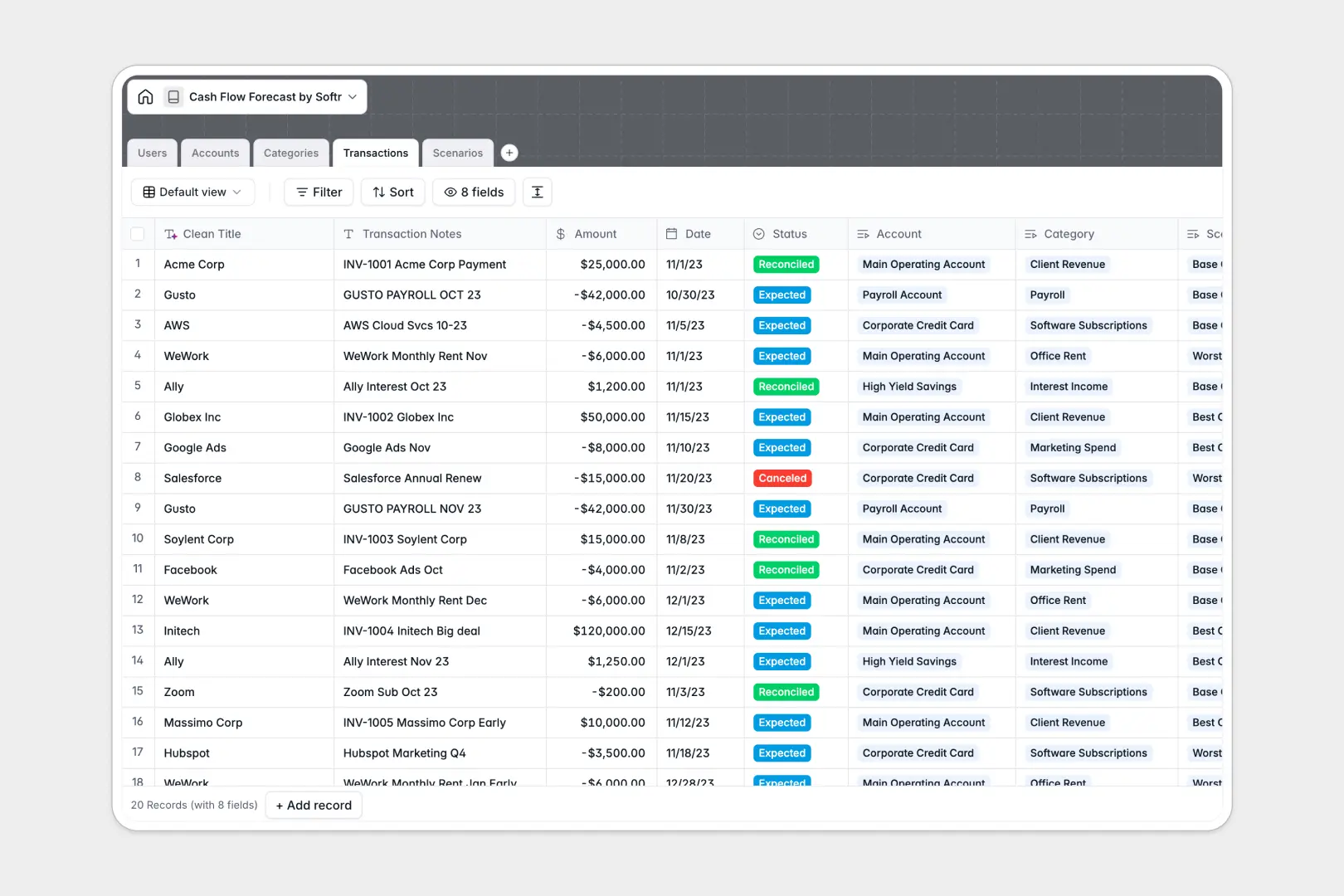Click the home icon in the top bar

[x=145, y=96]
